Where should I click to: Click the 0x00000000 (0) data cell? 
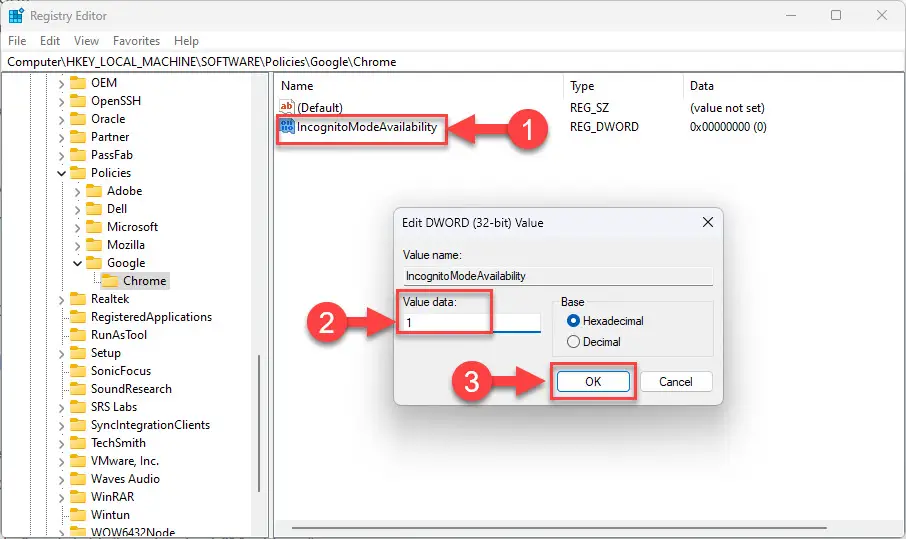coord(728,127)
